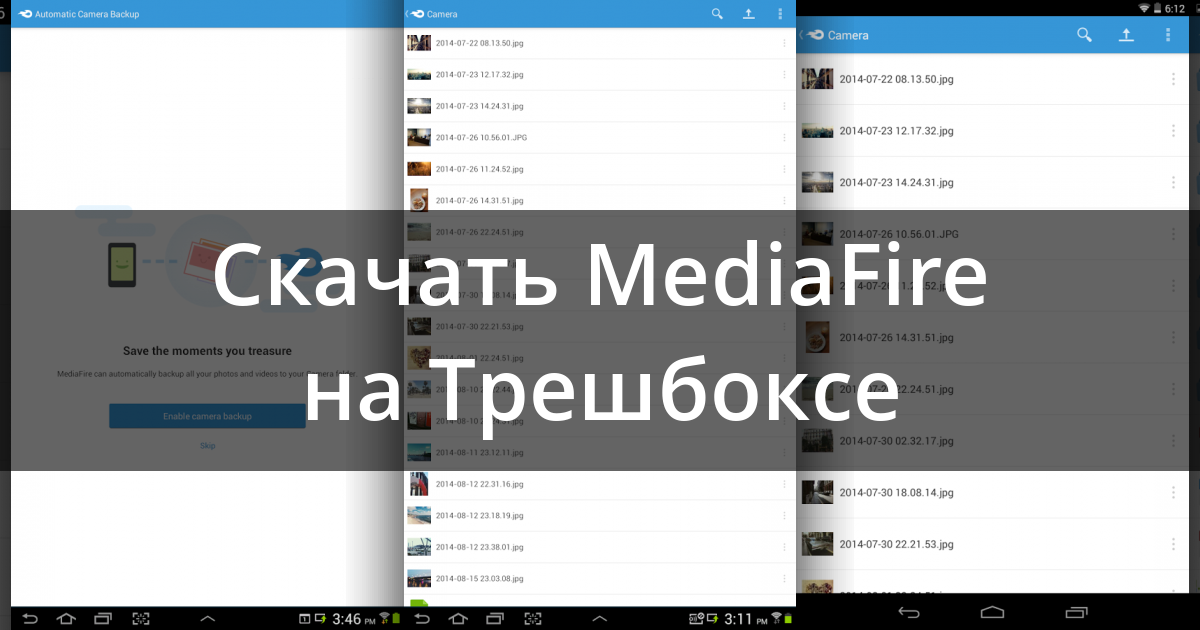Tap the search icon in the right Camera screen
This screenshot has width=1200, height=630.
coord(1084,35)
